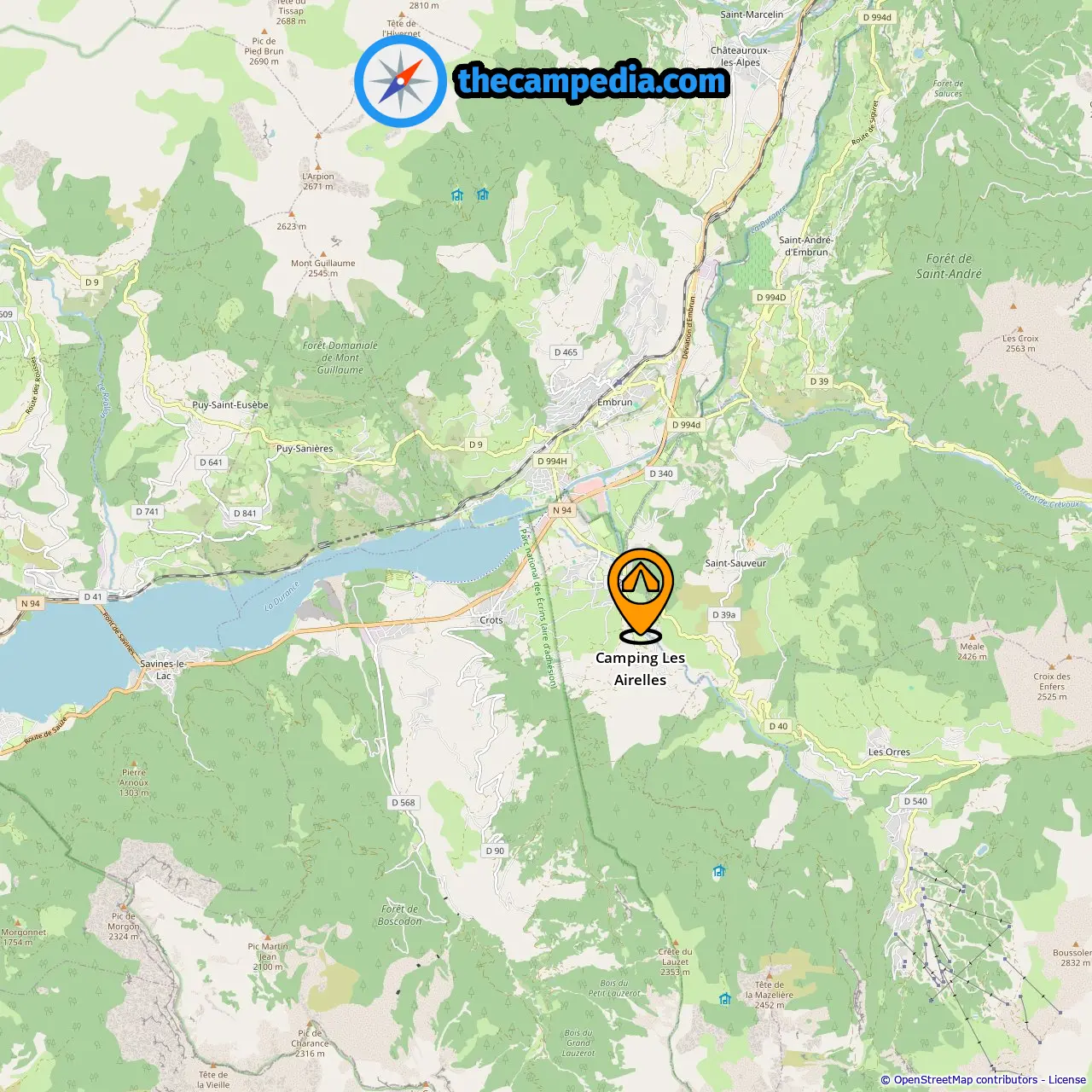
Task: Click the Camping Les Airelles label
Action: (640, 669)
